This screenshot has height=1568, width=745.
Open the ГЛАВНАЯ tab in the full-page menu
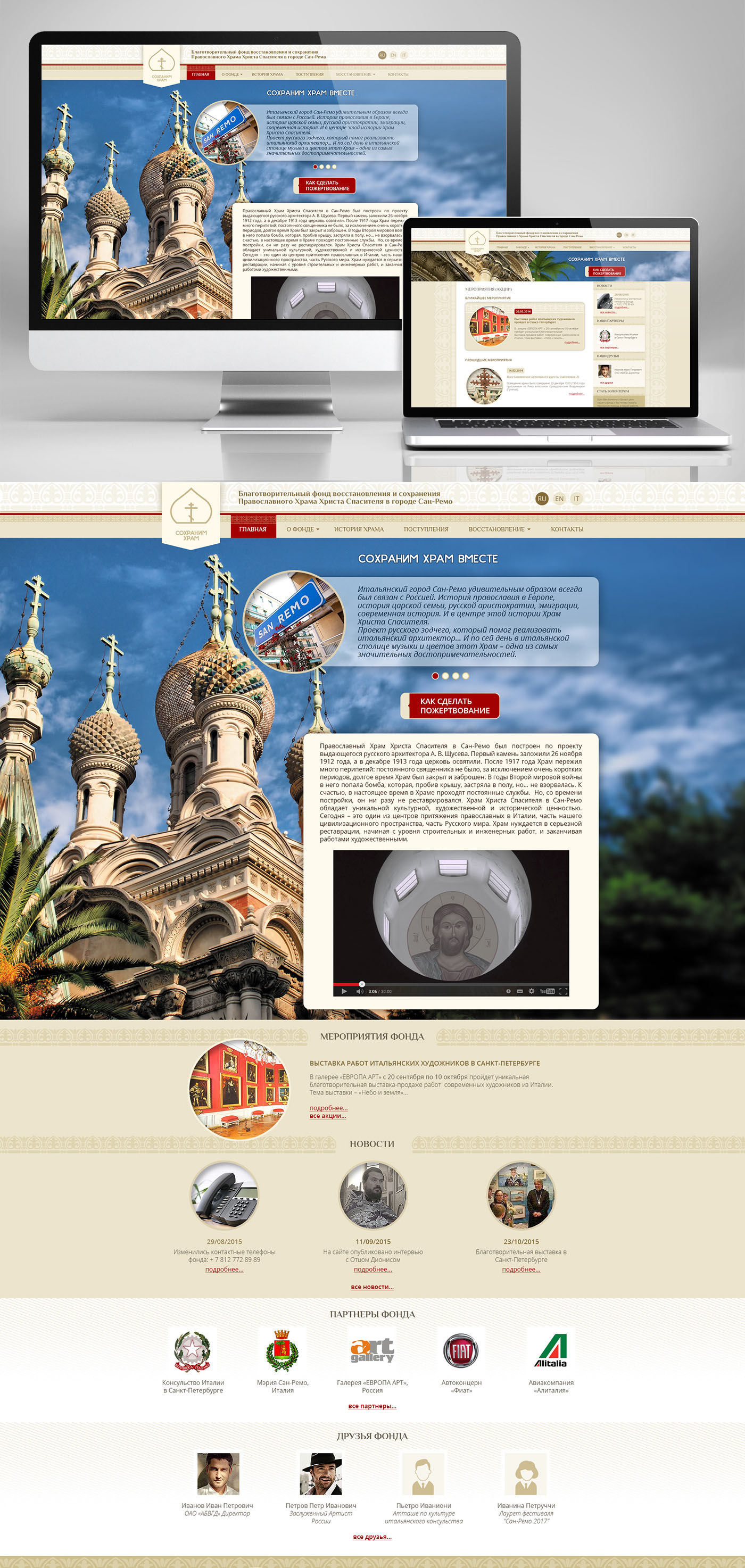[253, 527]
